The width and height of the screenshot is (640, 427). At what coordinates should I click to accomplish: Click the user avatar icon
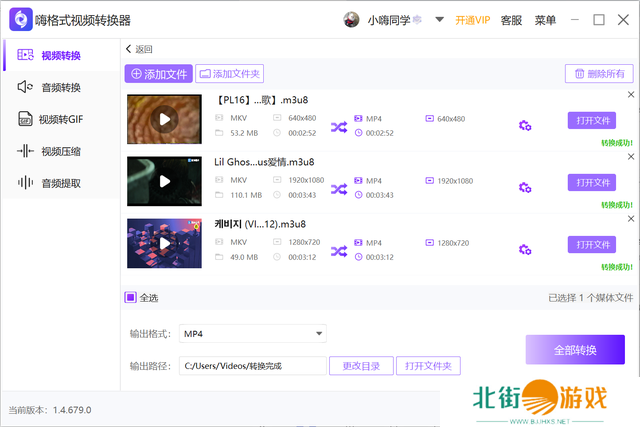coord(351,20)
